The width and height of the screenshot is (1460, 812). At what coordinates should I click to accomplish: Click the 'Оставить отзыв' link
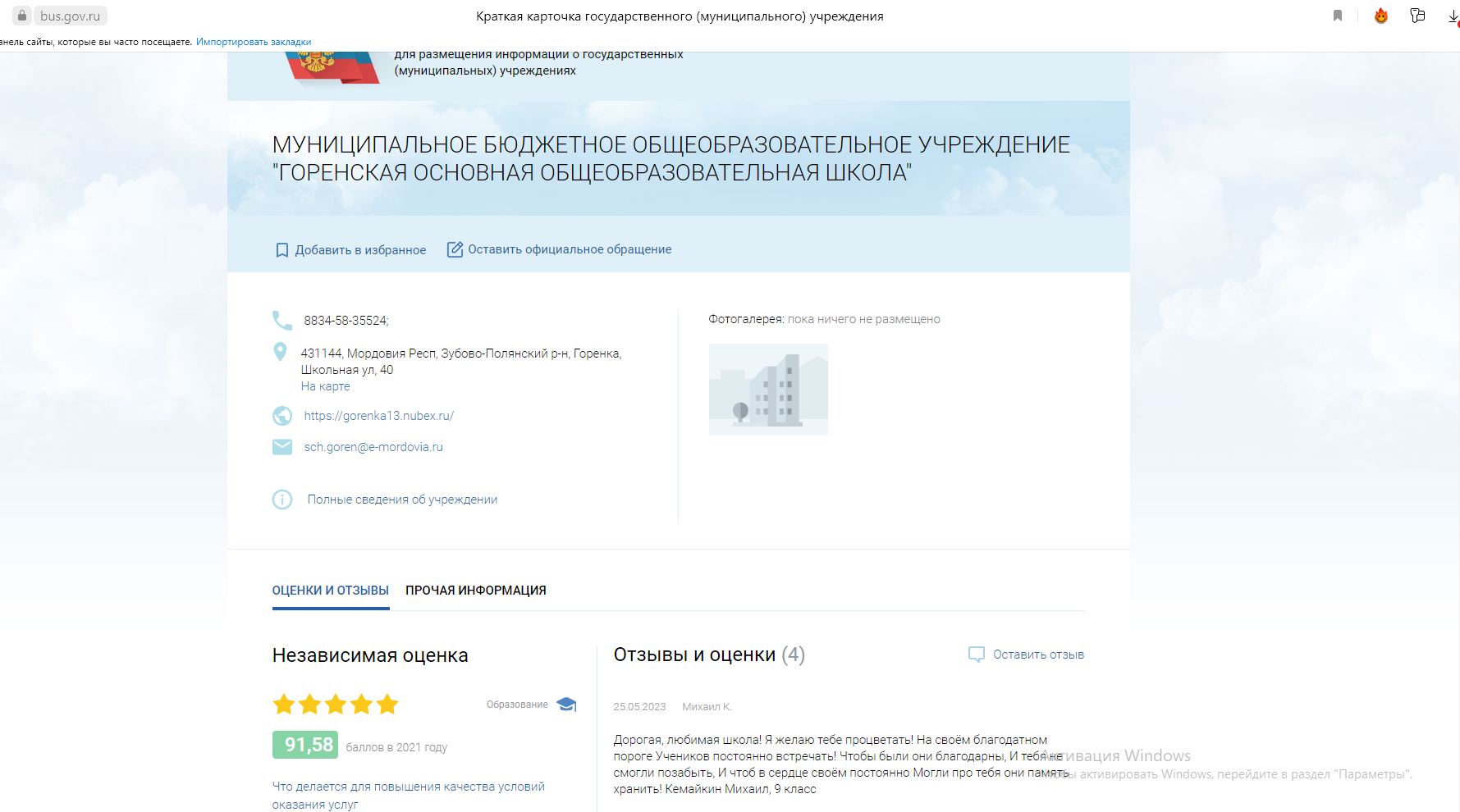tap(1038, 655)
